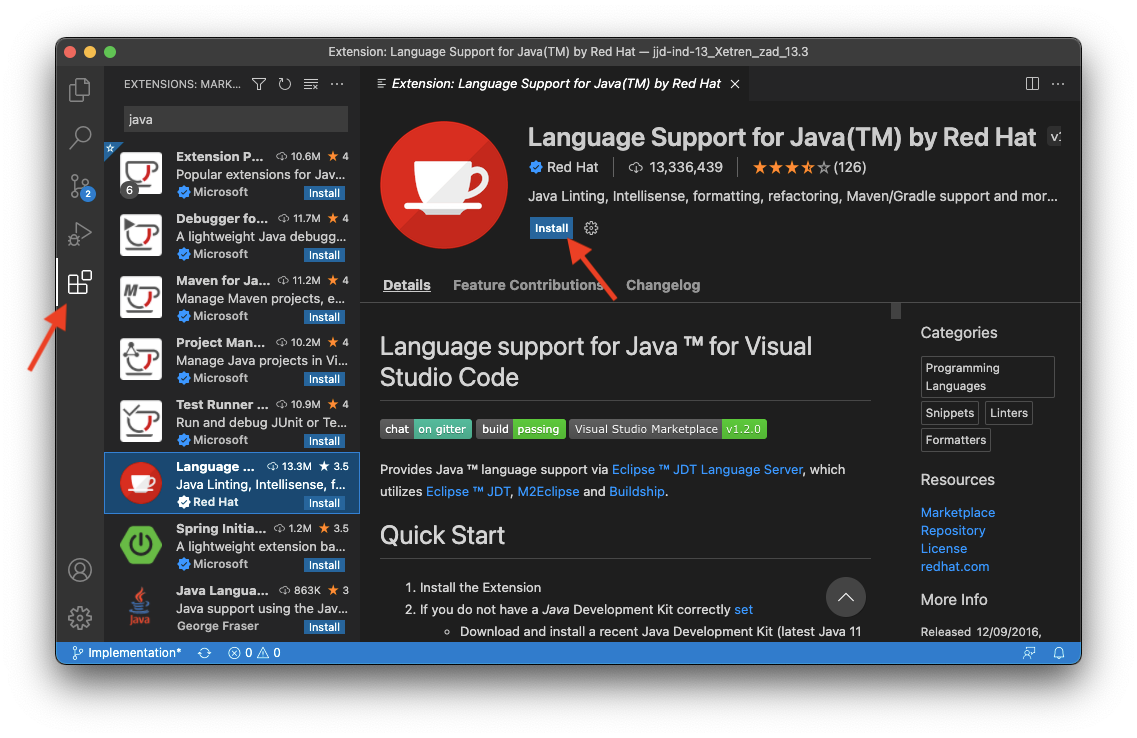
Task: Install Red Hat Language extension from the list
Action: coord(324,503)
